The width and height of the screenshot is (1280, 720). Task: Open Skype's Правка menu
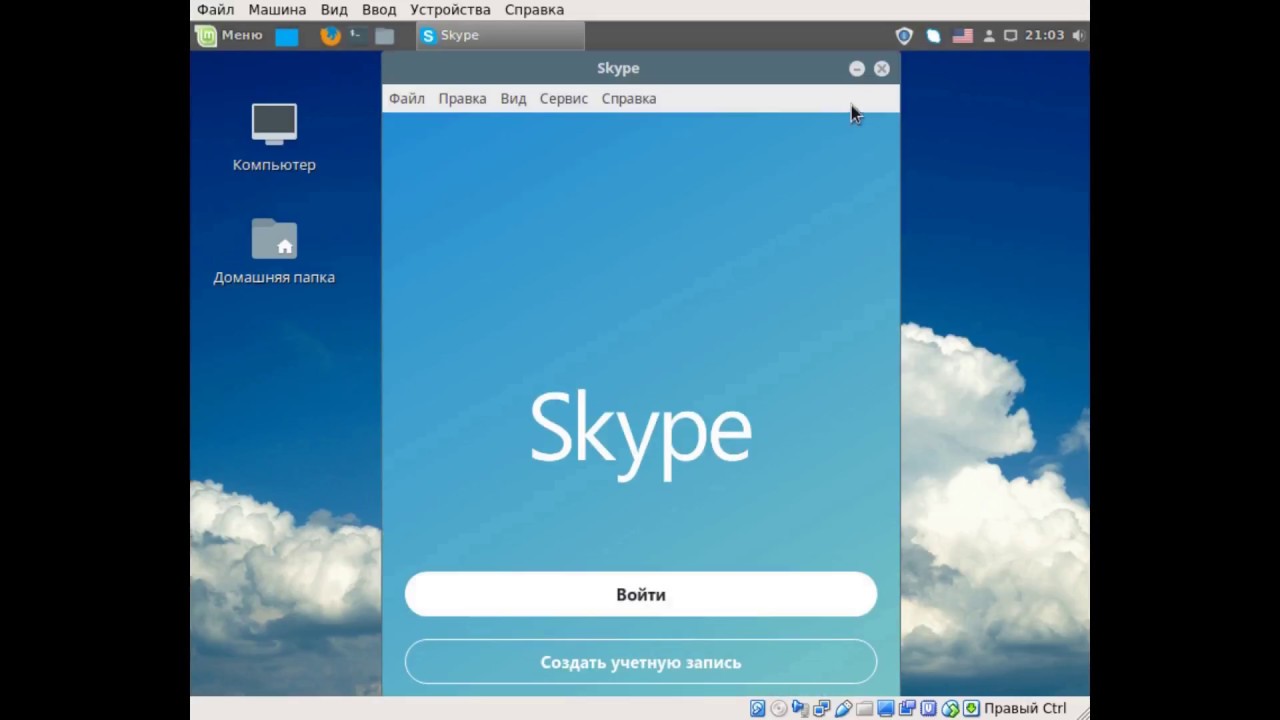[462, 98]
